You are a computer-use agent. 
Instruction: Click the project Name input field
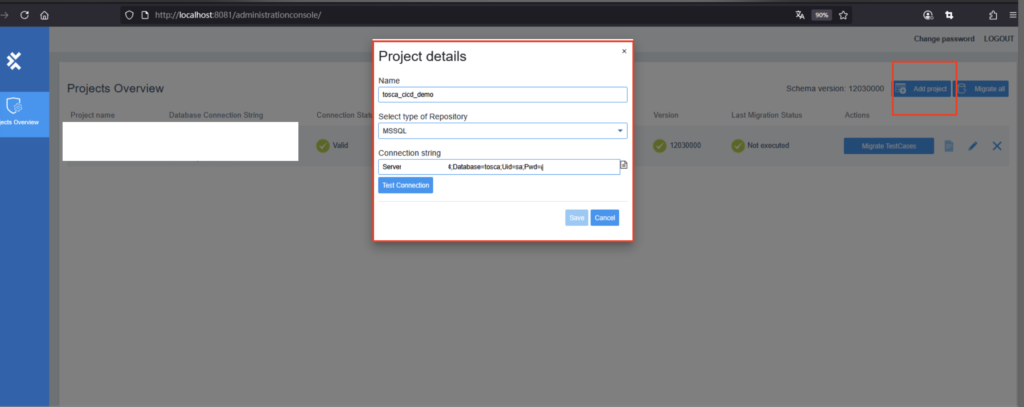(502, 95)
